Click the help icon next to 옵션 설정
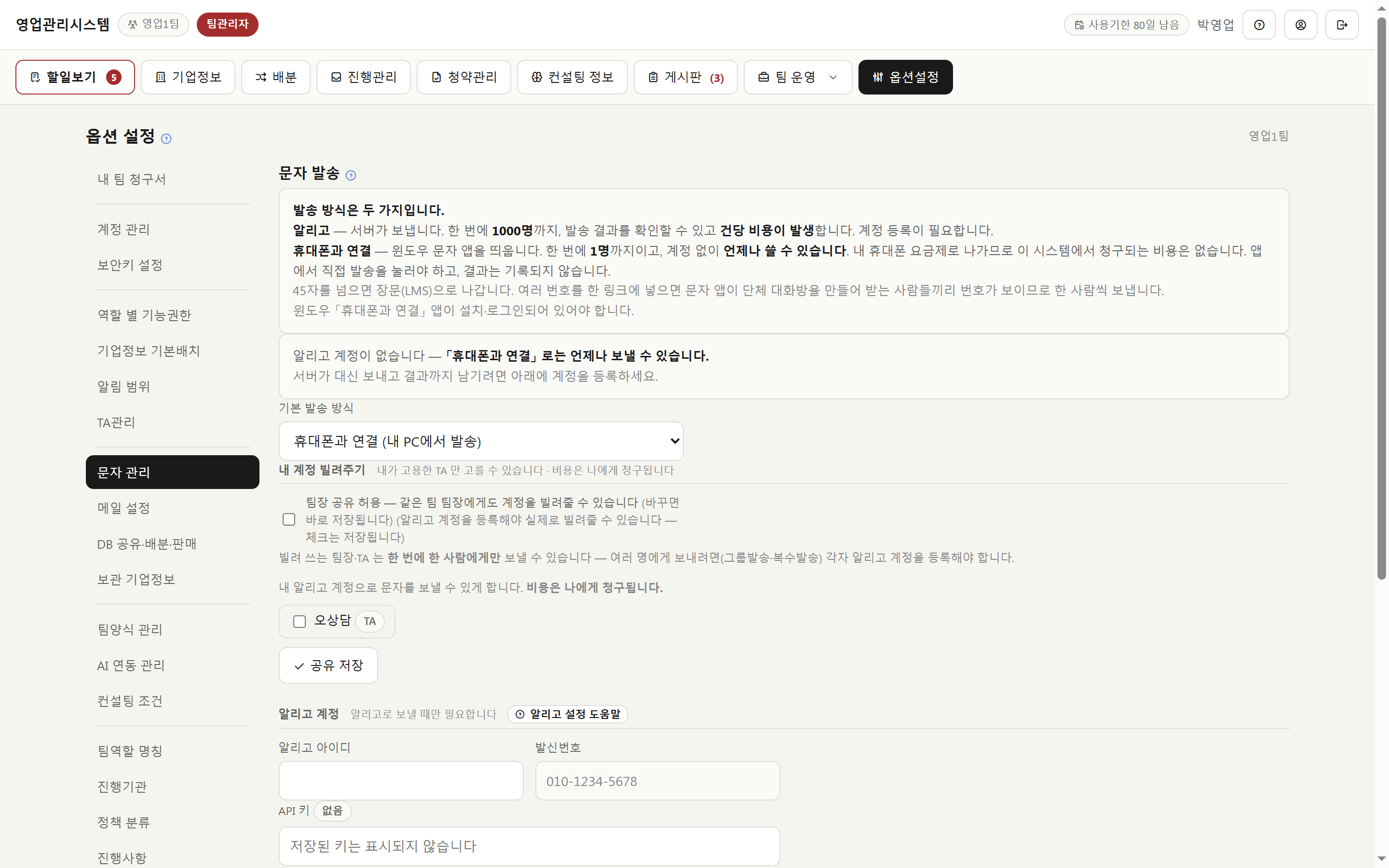This screenshot has width=1389, height=868. point(166,138)
